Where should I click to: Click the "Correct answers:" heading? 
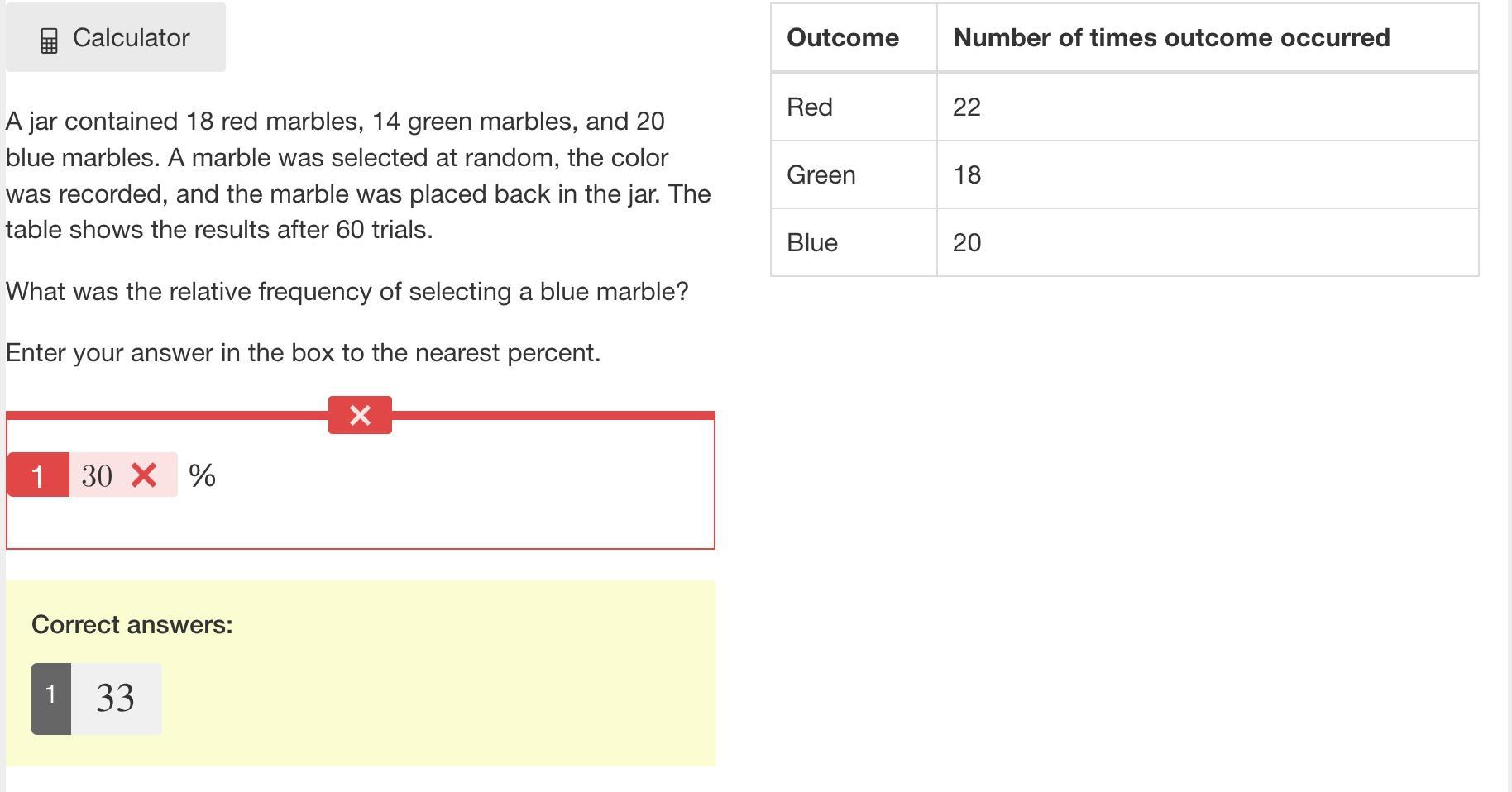(x=132, y=624)
